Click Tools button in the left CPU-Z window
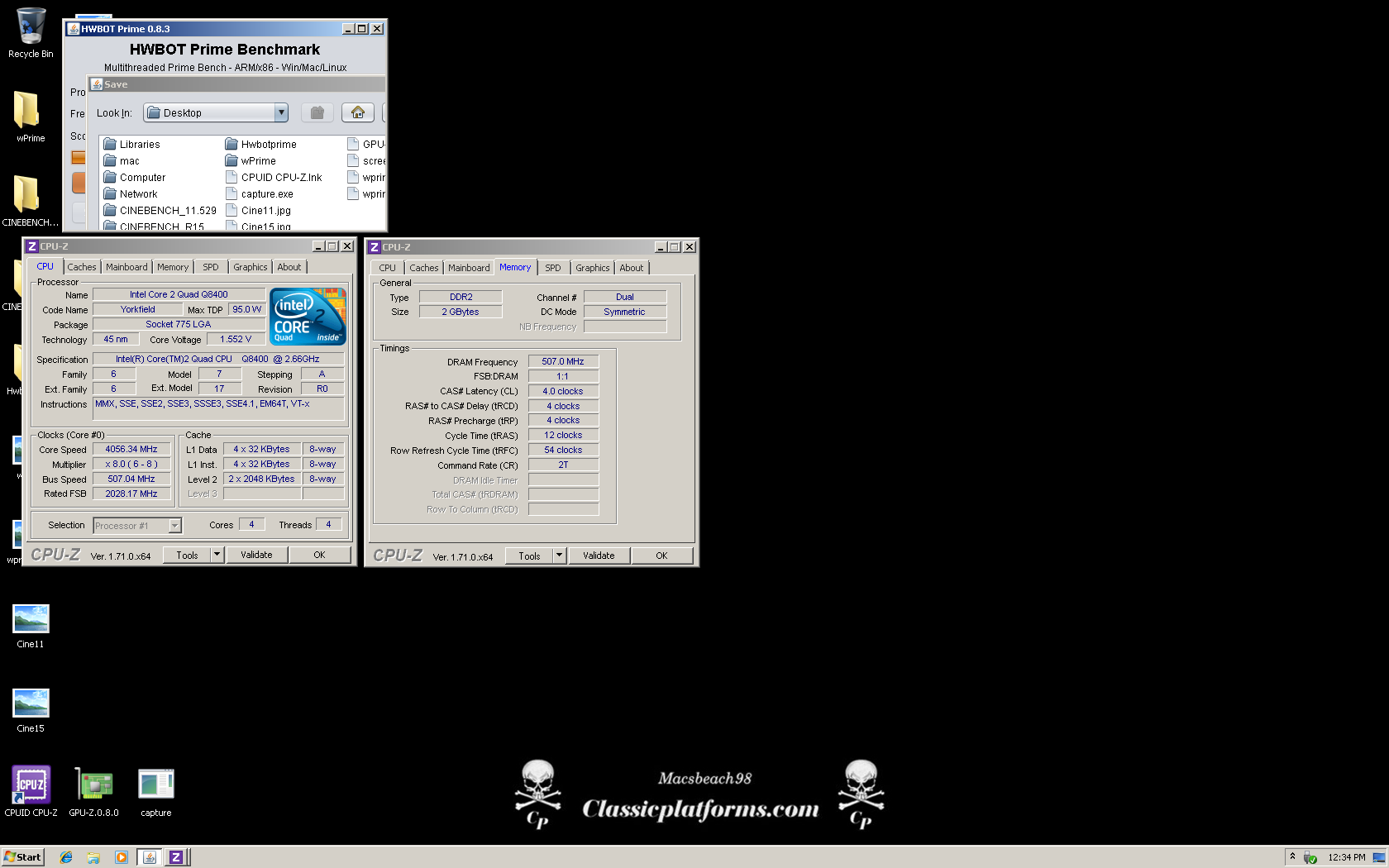This screenshot has width=1389, height=868. pos(188,555)
